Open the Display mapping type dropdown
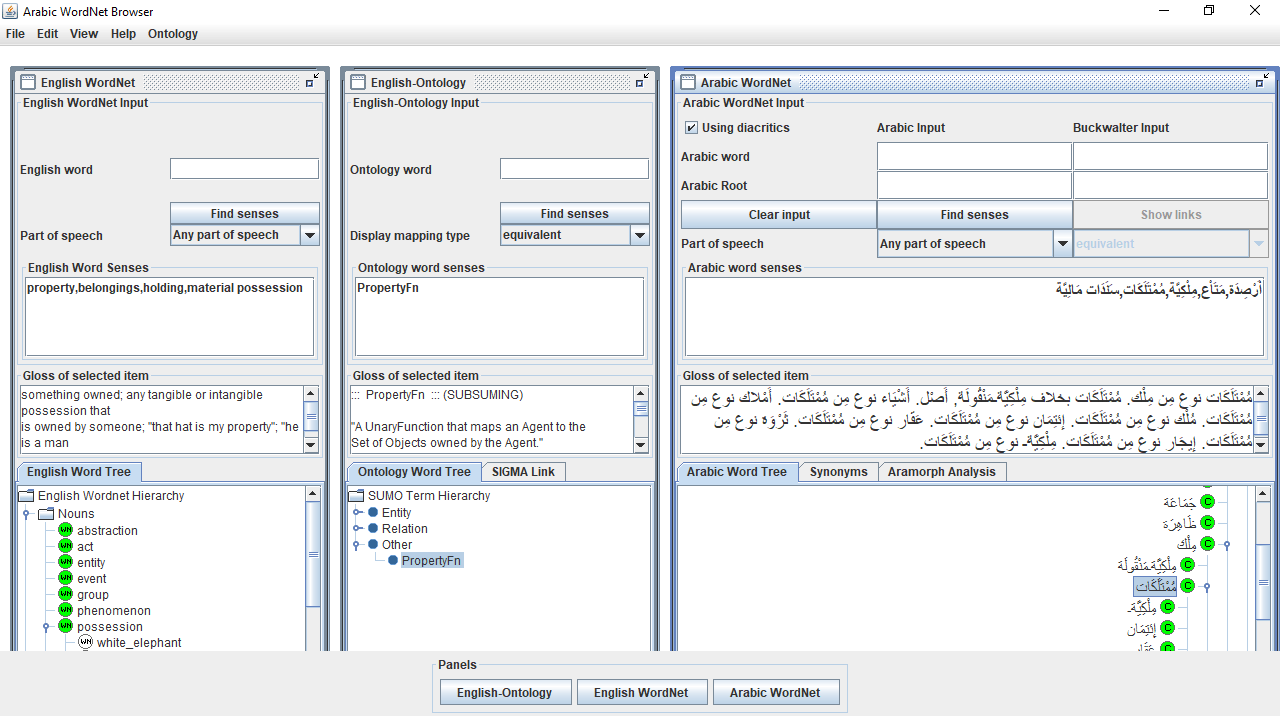Image resolution: width=1280 pixels, height=716 pixels. click(x=640, y=235)
